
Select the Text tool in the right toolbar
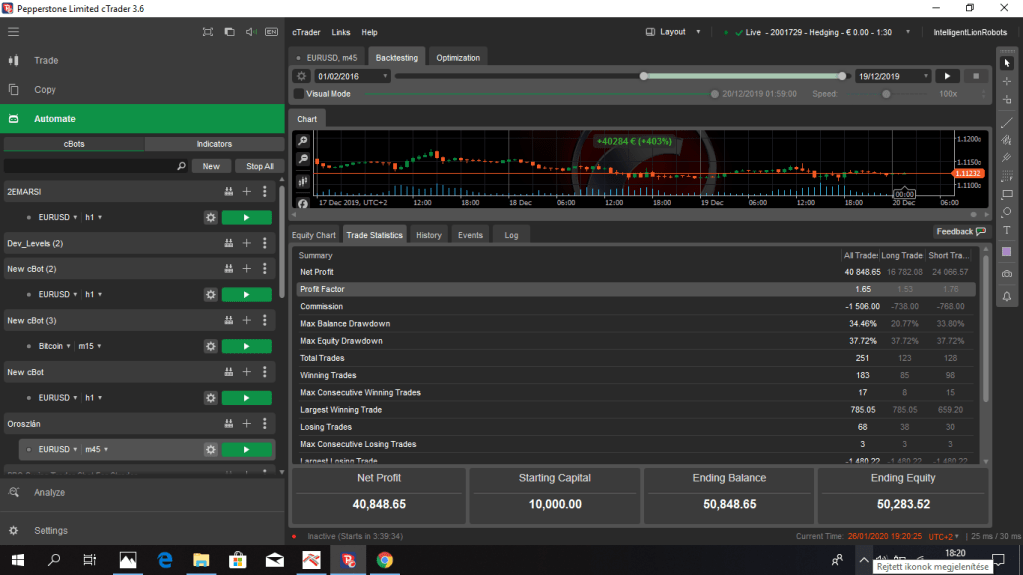[x=1007, y=231]
